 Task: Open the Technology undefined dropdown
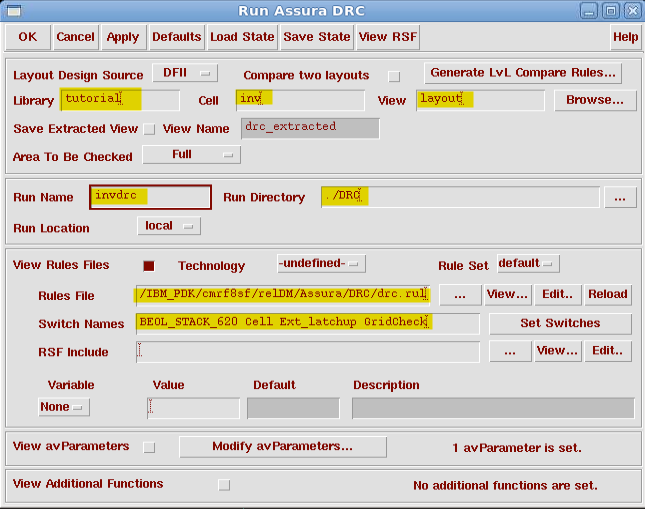[x=320, y=264]
